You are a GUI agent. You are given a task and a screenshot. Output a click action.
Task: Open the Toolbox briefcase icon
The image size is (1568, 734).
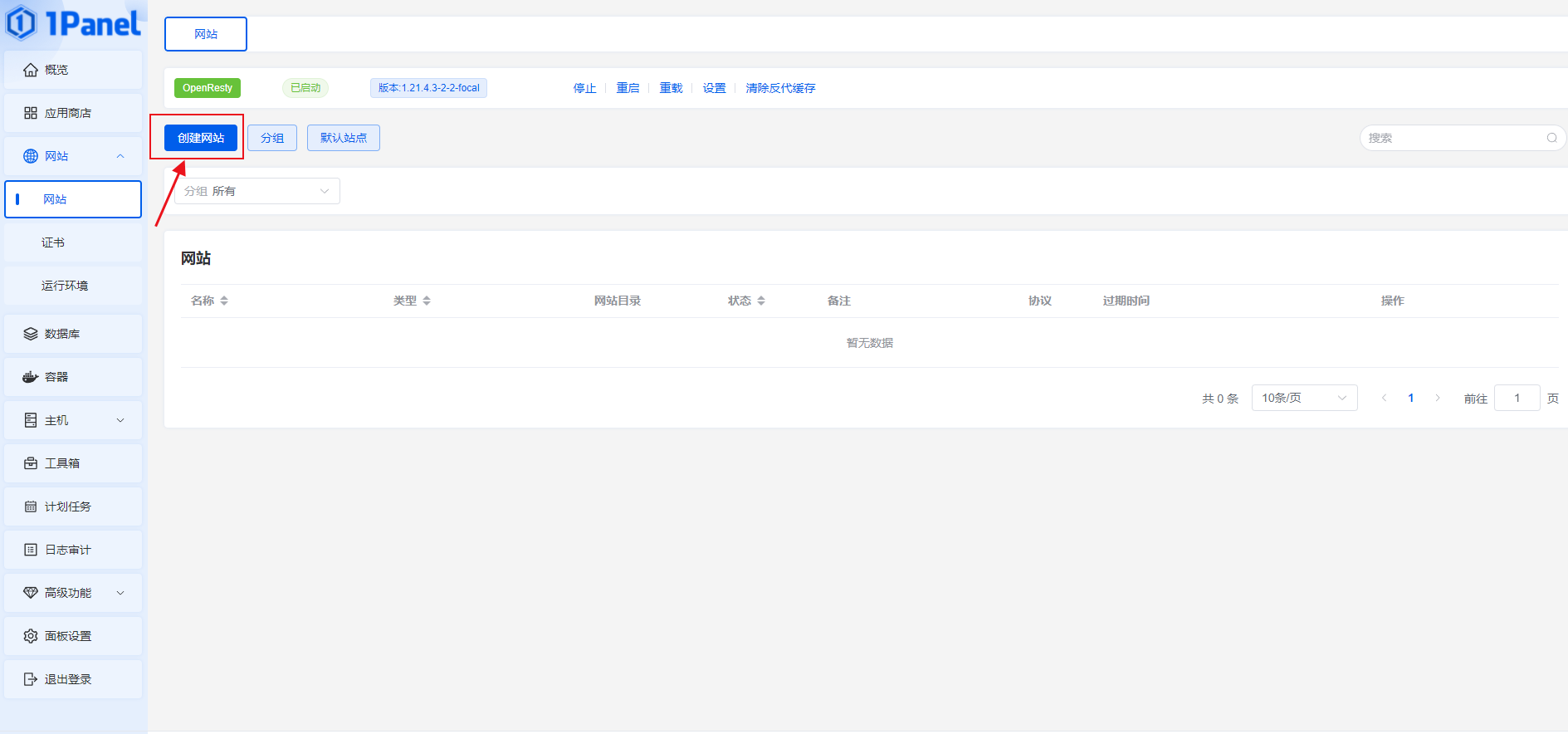(x=31, y=463)
